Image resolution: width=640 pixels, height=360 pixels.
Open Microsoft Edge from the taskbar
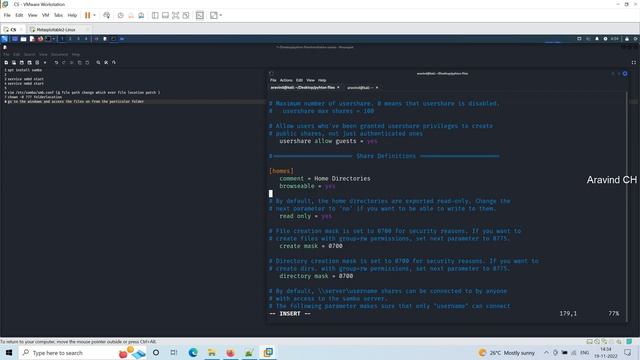coord(193,353)
